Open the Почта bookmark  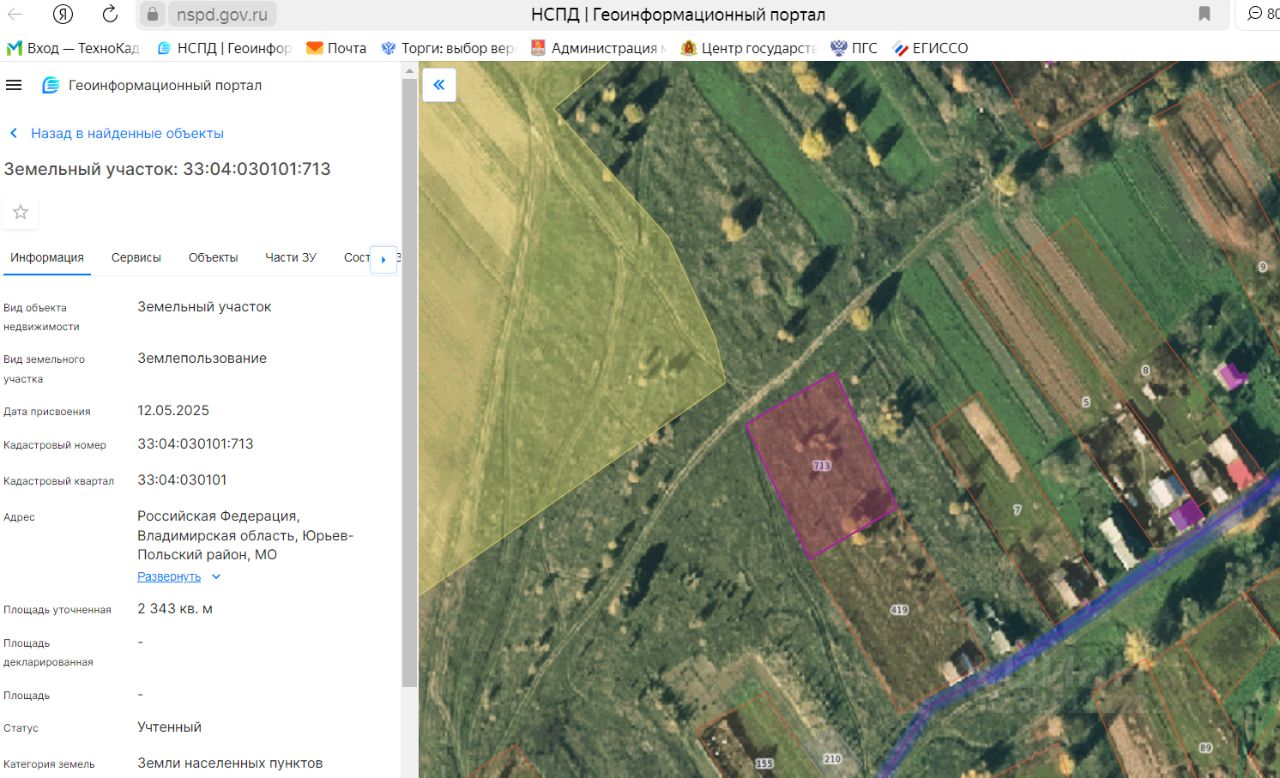coord(336,48)
